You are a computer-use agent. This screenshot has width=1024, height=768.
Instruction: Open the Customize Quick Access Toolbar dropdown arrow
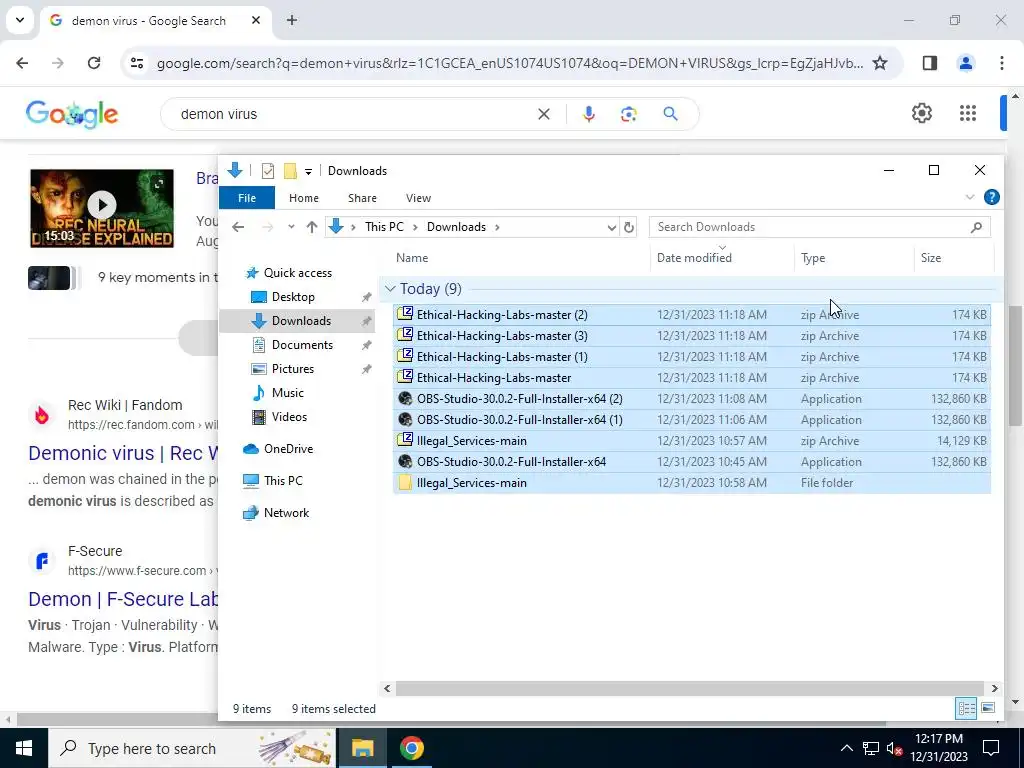(x=308, y=171)
